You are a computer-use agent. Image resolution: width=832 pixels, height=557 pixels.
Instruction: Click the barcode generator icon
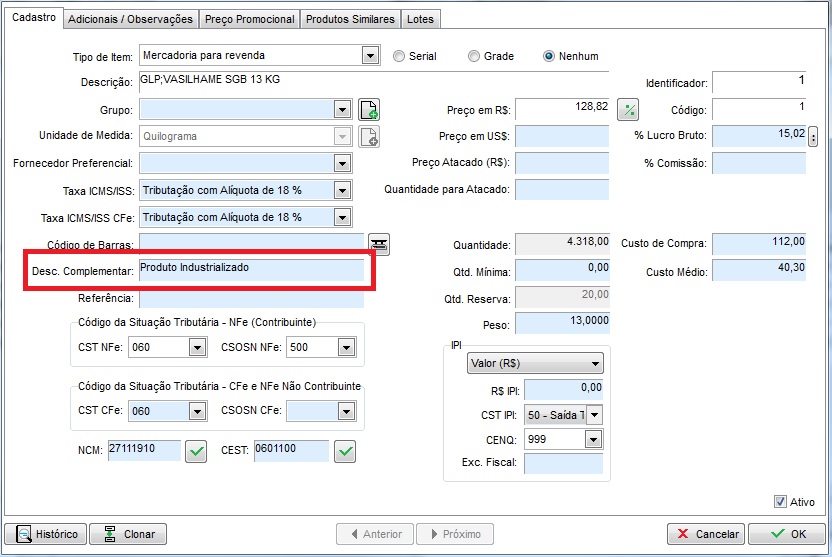(379, 243)
